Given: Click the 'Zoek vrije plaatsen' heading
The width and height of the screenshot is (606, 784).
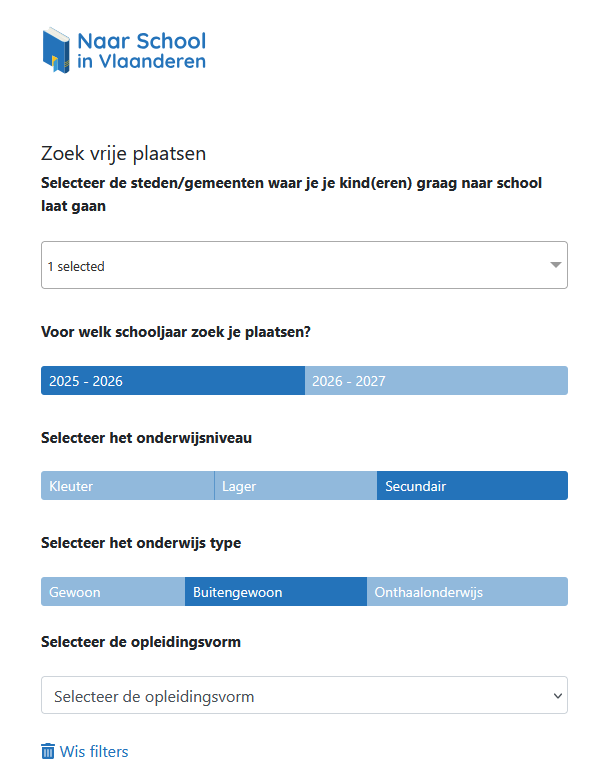Looking at the screenshot, I should 123,153.
